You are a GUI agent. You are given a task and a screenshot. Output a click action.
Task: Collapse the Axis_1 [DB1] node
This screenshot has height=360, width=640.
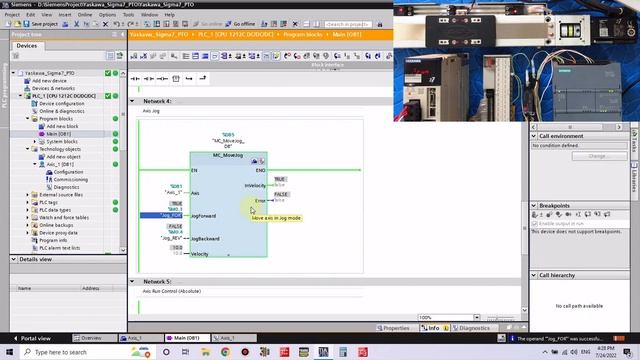pos(35,164)
